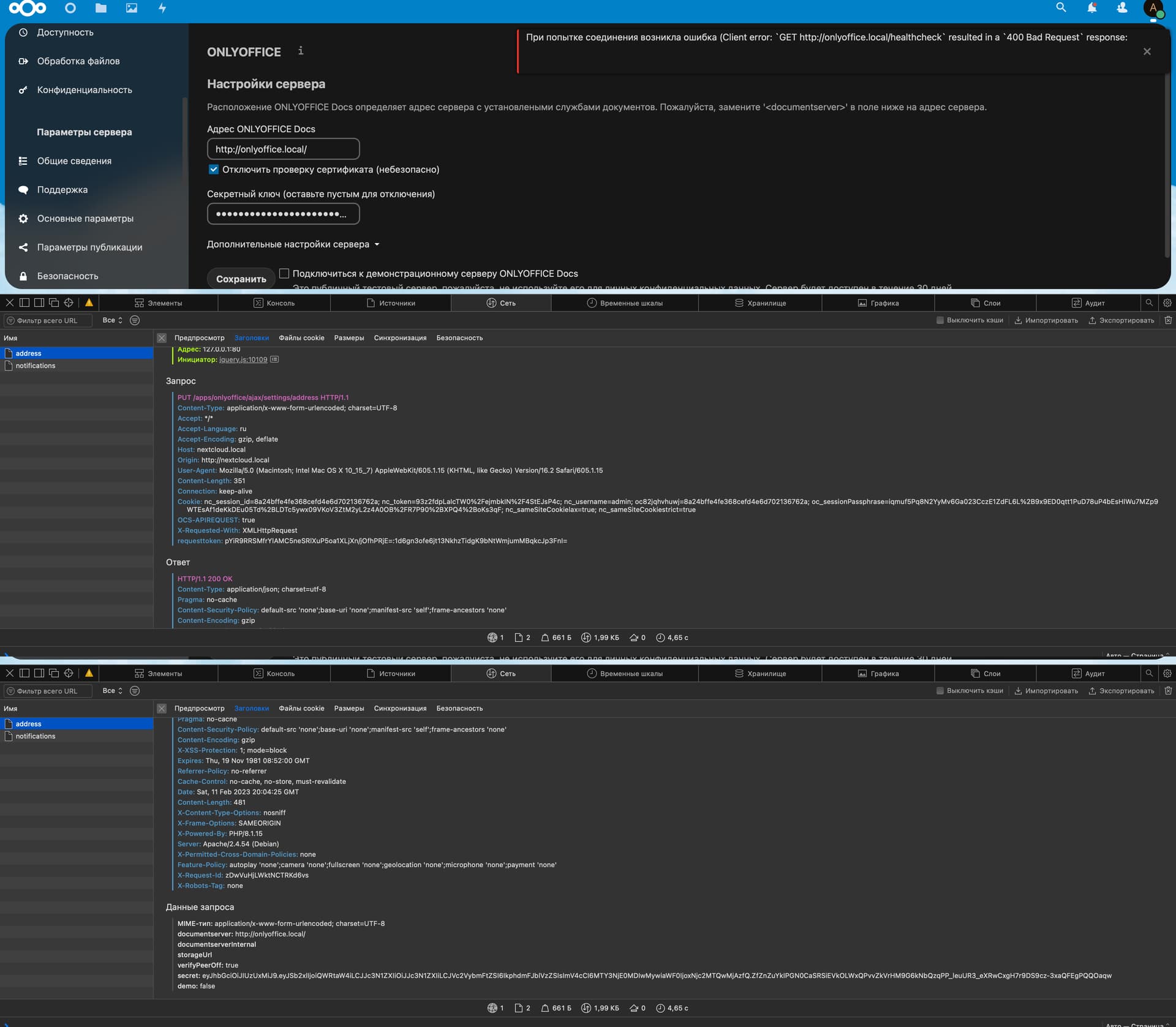
Task: Open the Photos app icon in the Nextcloud header
Action: coord(132,8)
